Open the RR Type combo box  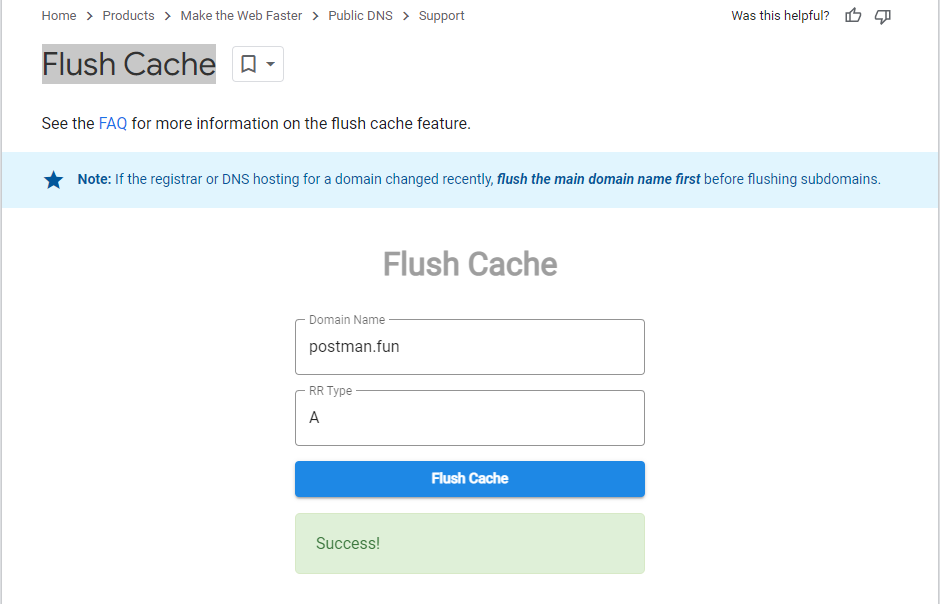[x=470, y=418]
